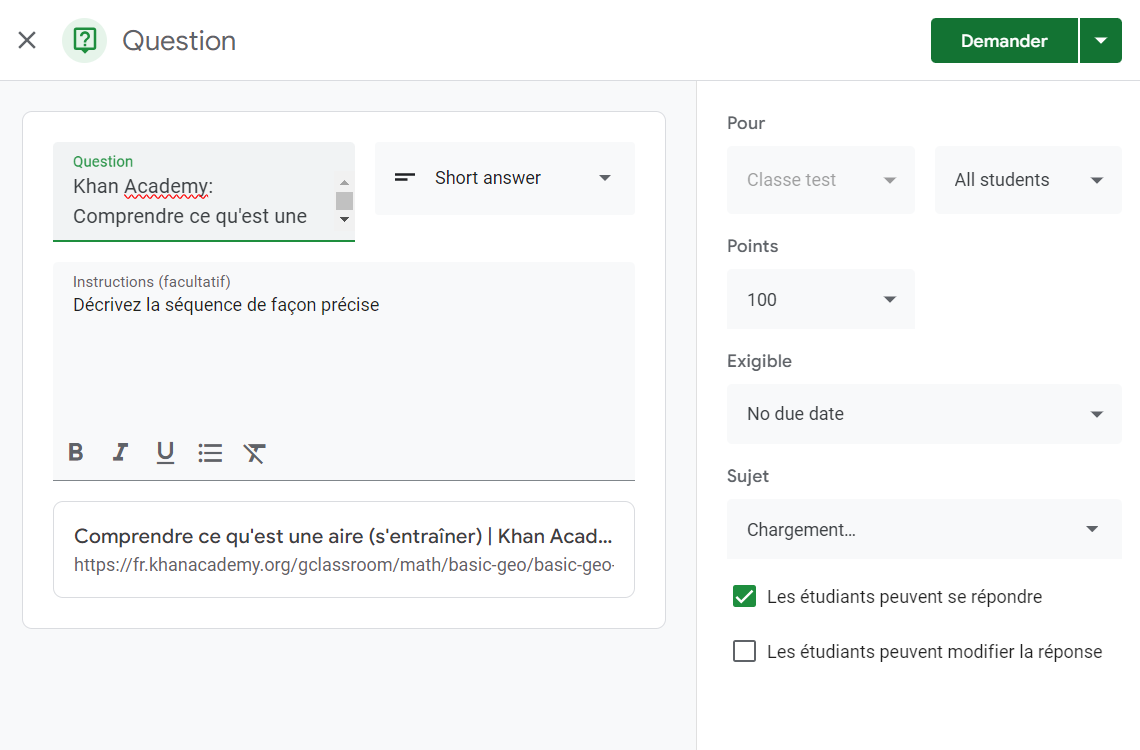Viewport: 1140px width, 750px height.
Task: Underline the instructions text
Action: pos(166,452)
